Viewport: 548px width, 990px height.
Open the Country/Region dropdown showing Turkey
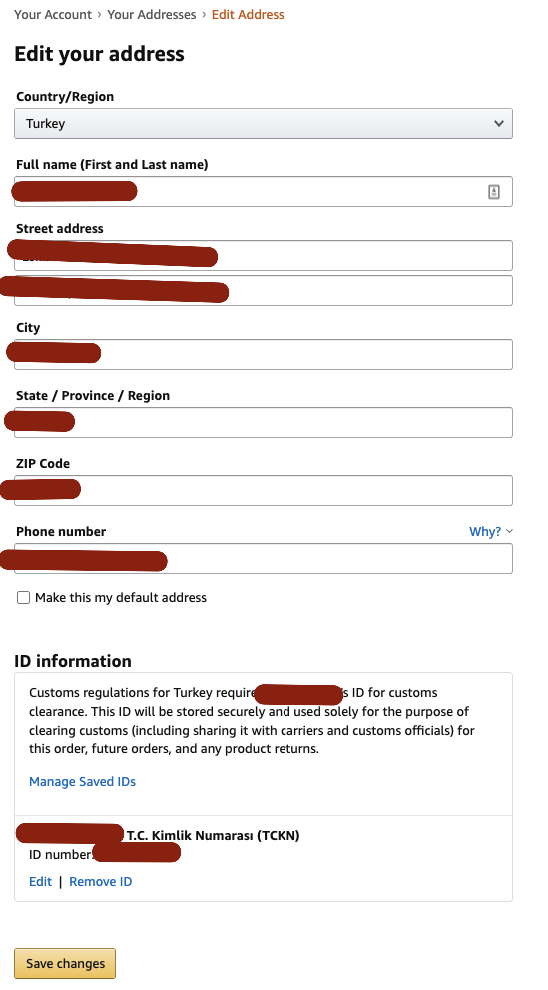[263, 124]
